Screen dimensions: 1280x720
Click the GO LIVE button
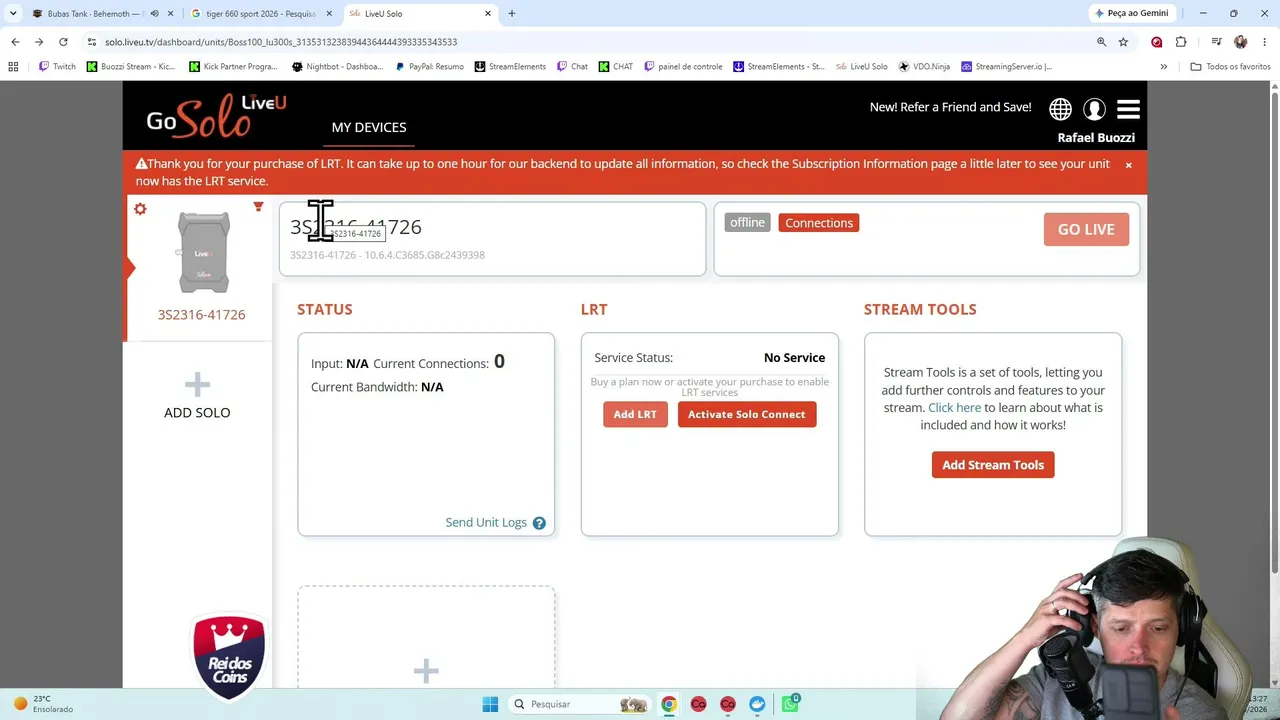(x=1086, y=230)
